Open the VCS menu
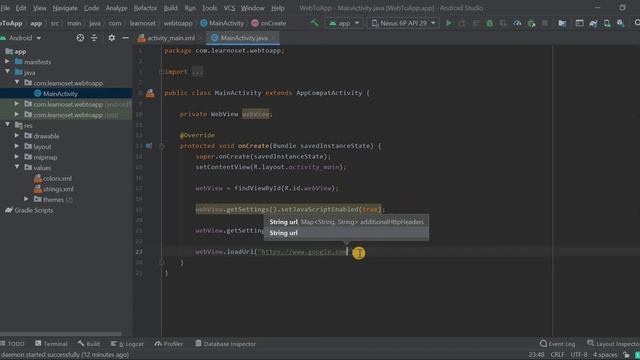The width and height of the screenshot is (640, 360). (x=229, y=8)
